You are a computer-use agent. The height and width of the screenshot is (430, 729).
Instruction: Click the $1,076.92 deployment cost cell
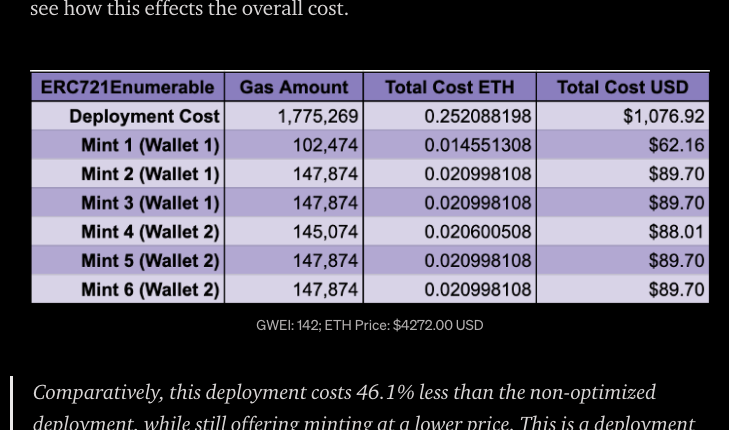tap(663, 116)
